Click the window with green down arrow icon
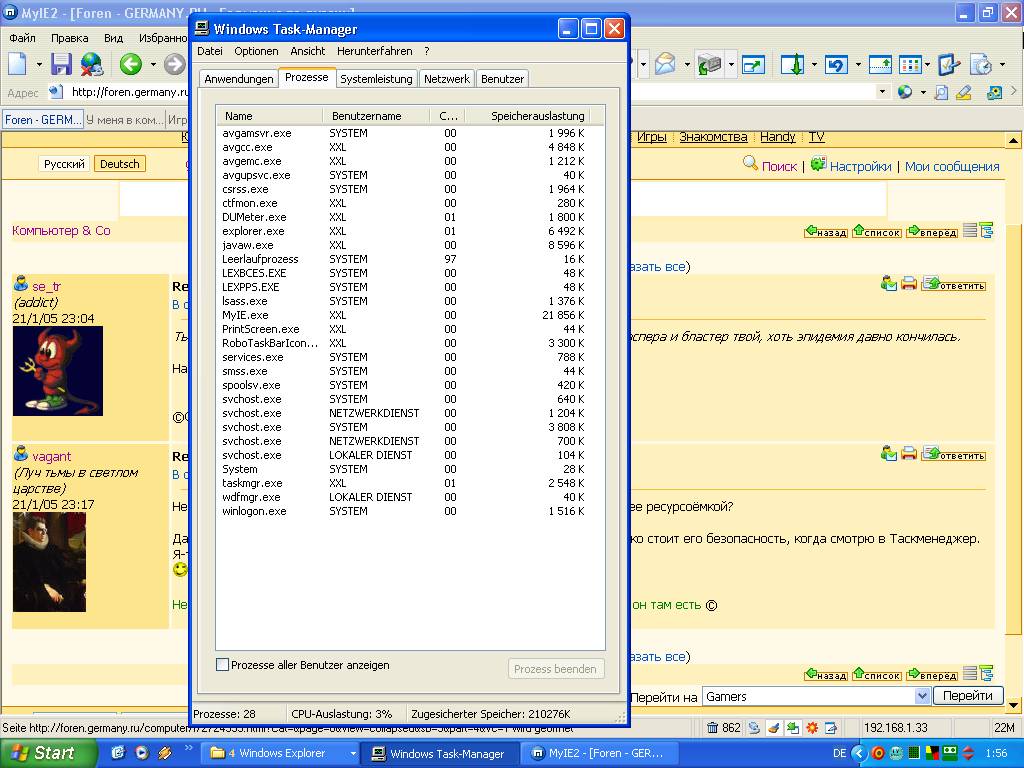Screen dimensions: 1024x768 pyautogui.click(x=792, y=64)
